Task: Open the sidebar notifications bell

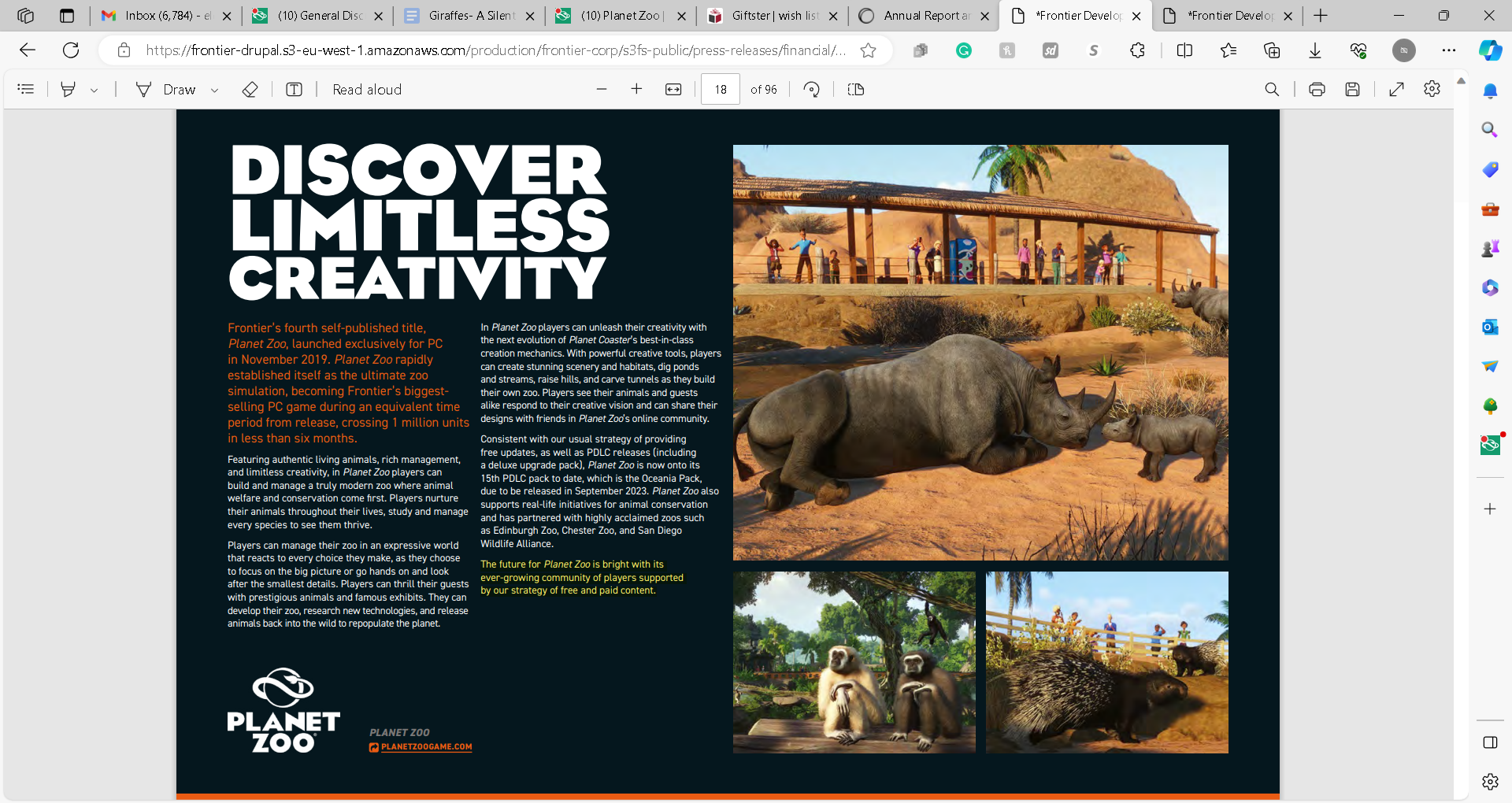Action: point(1490,91)
